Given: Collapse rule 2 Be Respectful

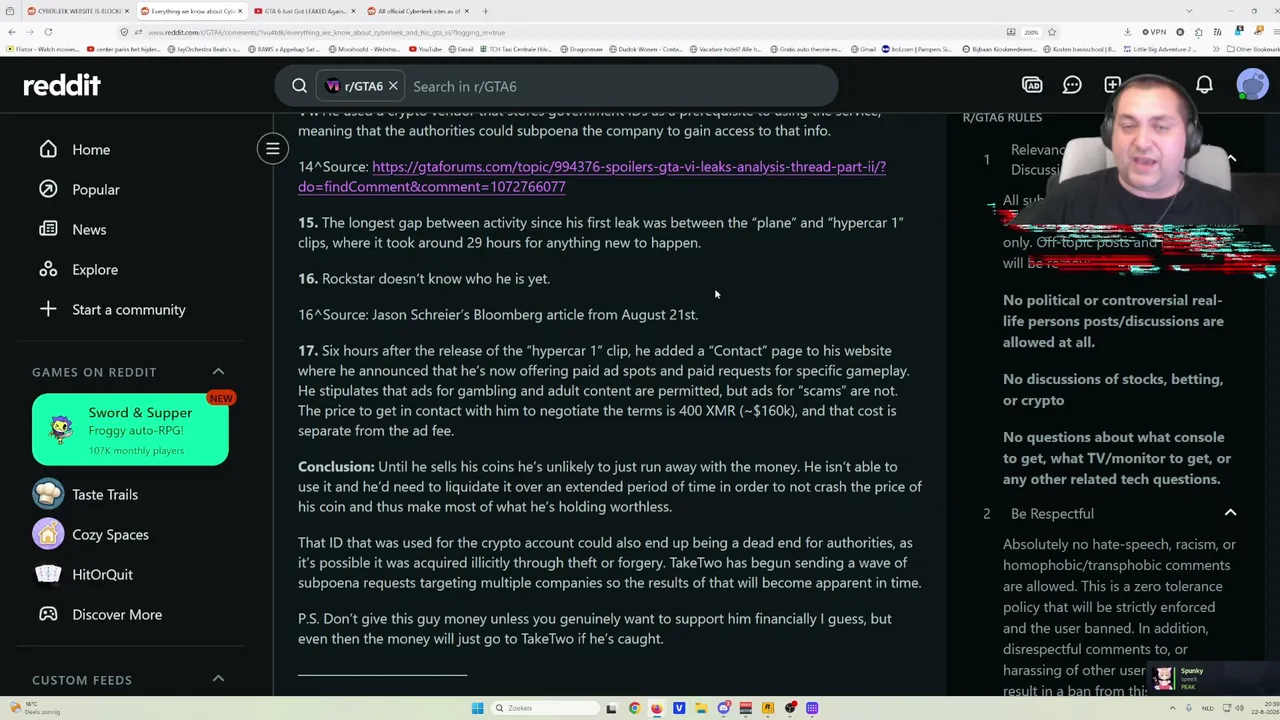Looking at the screenshot, I should tap(1230, 513).
